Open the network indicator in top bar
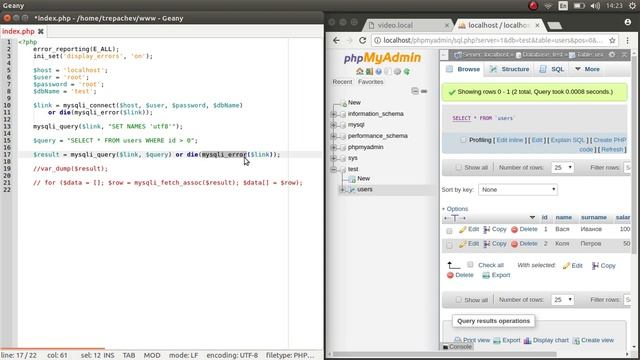The width and height of the screenshot is (640, 360). point(548,6)
